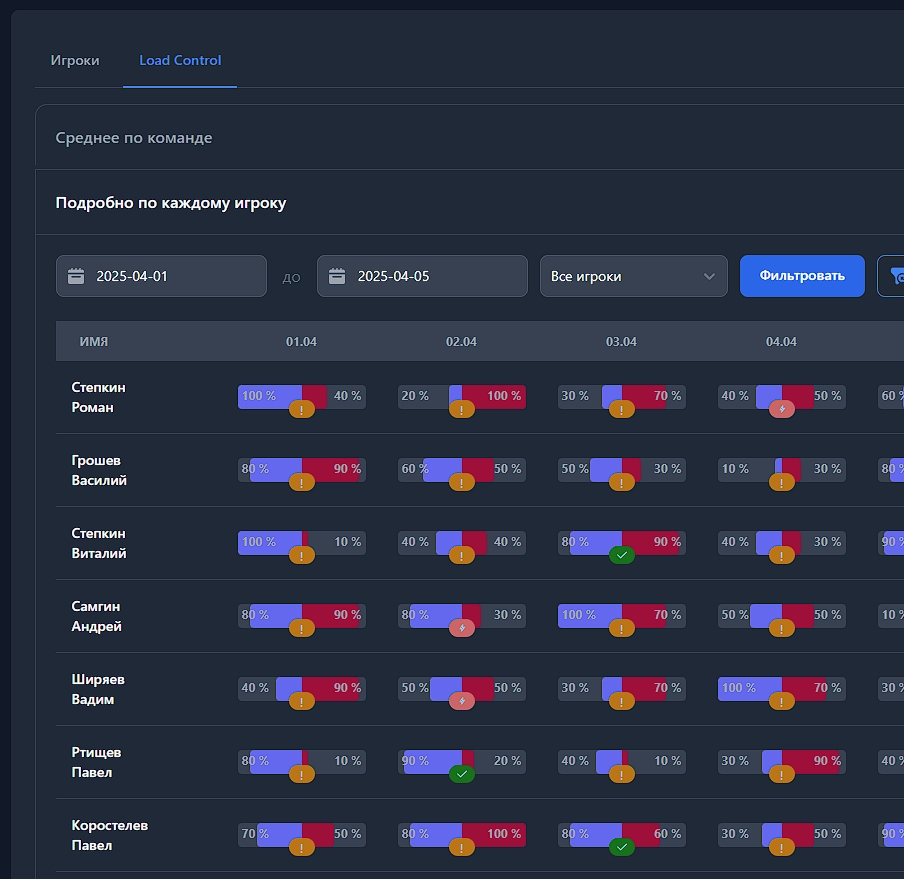904x879 pixels.
Task: Click warning badge for Степкин Роман on 03.04
Action: 622,410
